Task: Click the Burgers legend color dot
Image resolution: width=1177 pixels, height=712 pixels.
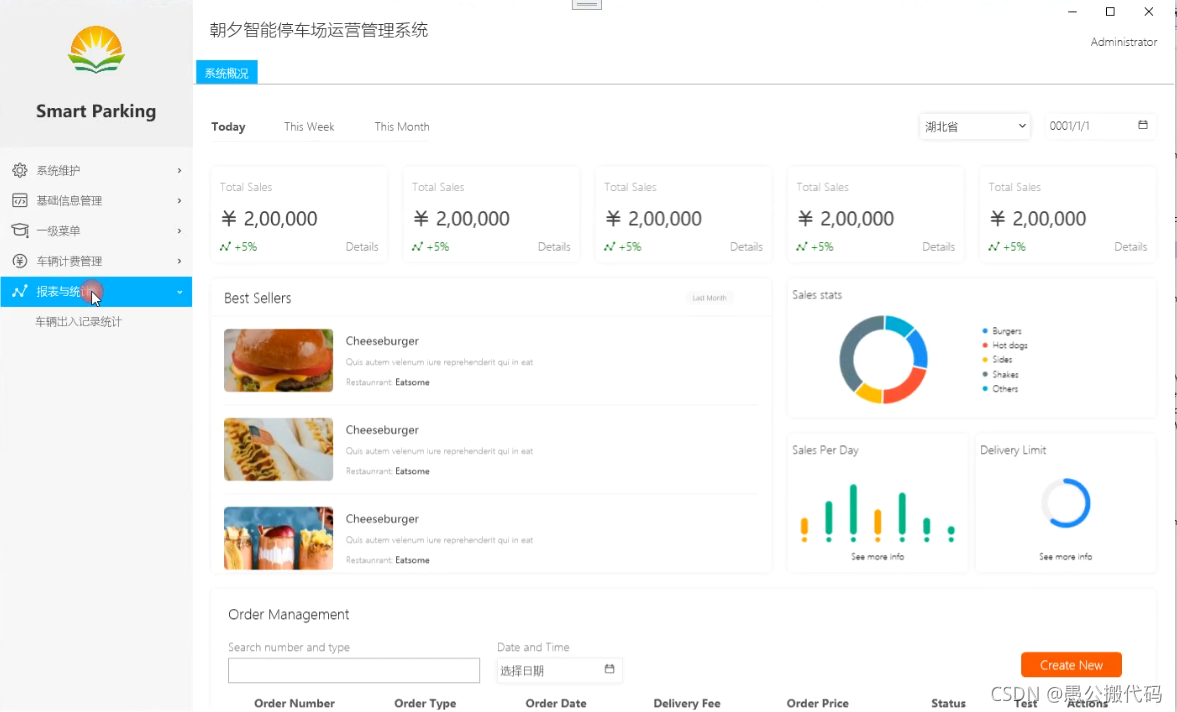Action: click(985, 331)
